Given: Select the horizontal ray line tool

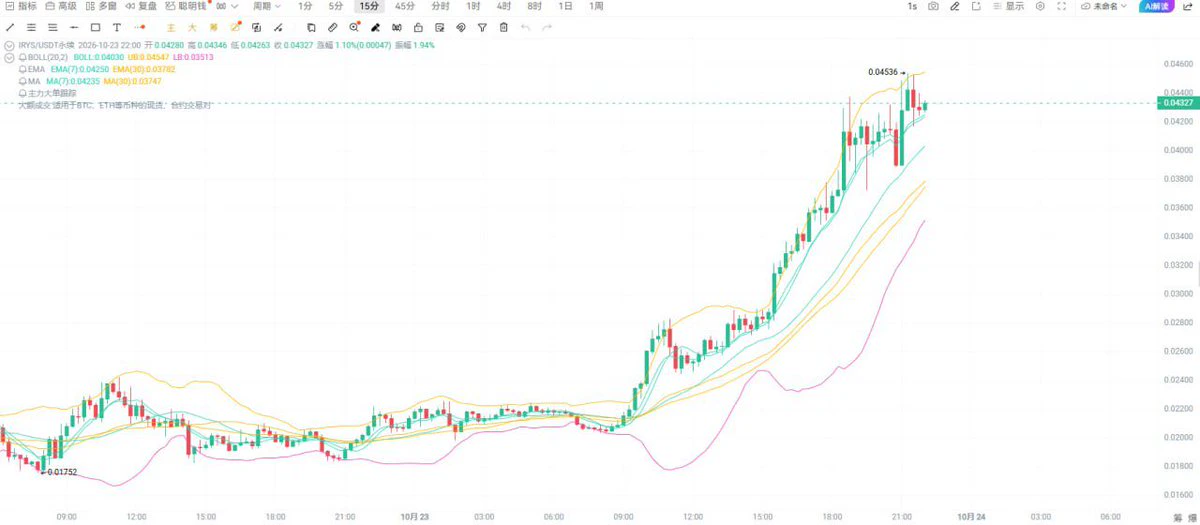Looking at the screenshot, I should (x=74, y=27).
